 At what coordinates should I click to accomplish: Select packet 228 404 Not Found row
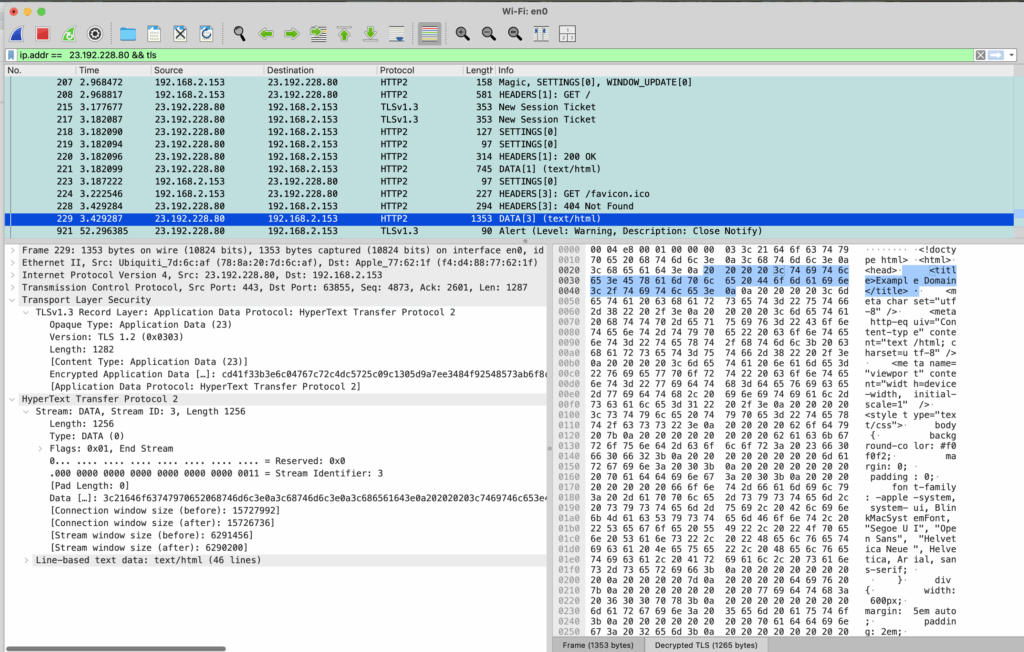click(509, 206)
